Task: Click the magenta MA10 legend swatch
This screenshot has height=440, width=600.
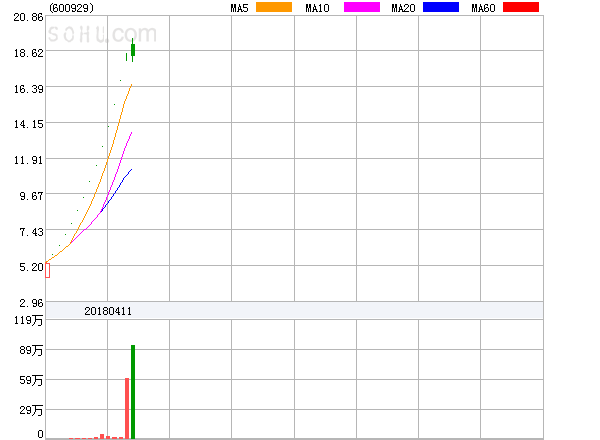Action: coord(362,7)
